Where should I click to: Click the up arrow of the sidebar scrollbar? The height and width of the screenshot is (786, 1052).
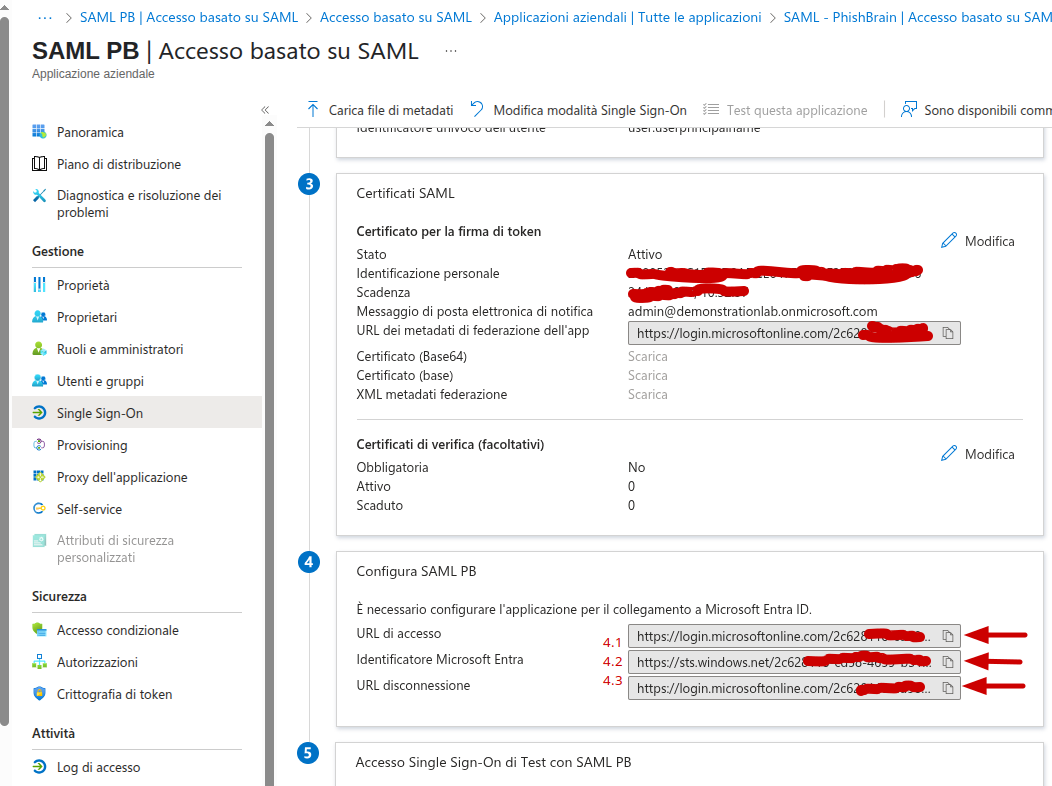[x=269, y=124]
